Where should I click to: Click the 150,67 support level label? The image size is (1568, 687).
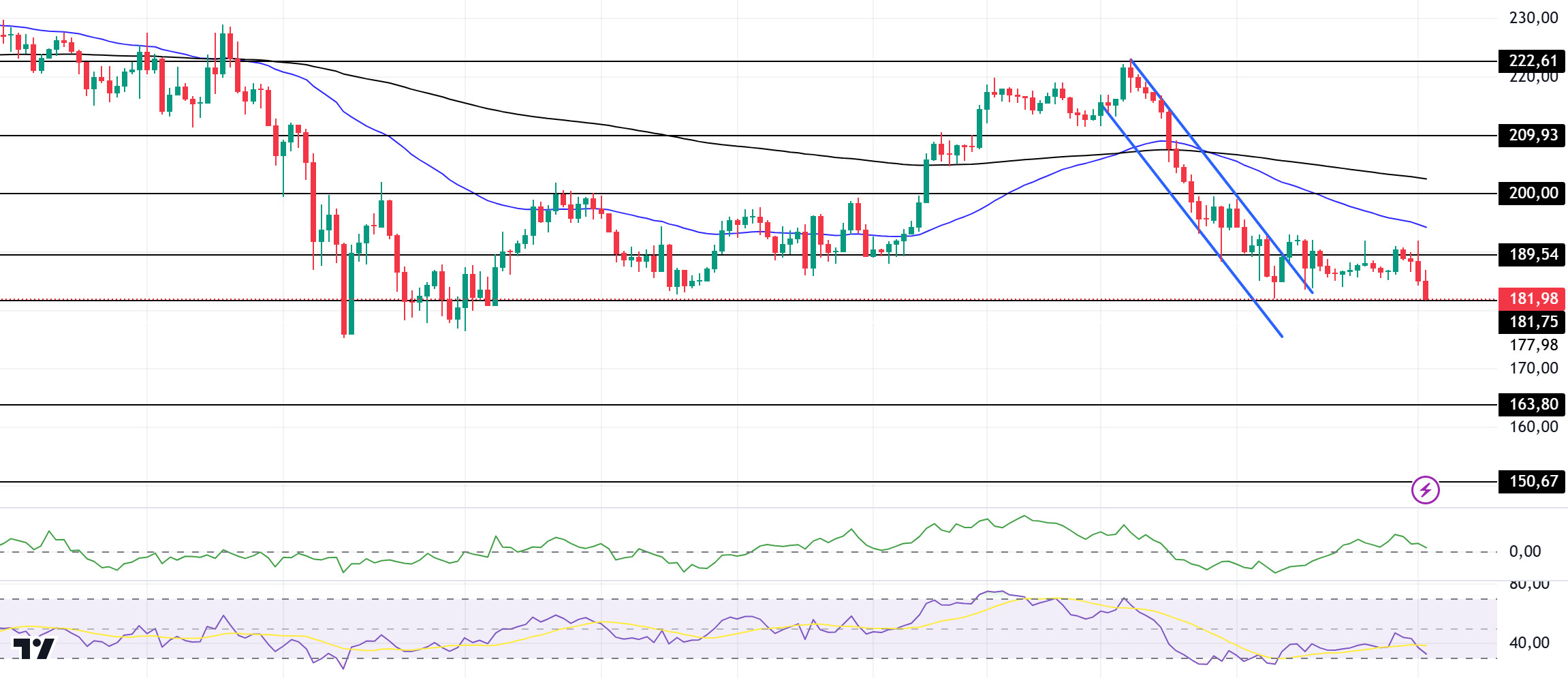pos(1532,481)
